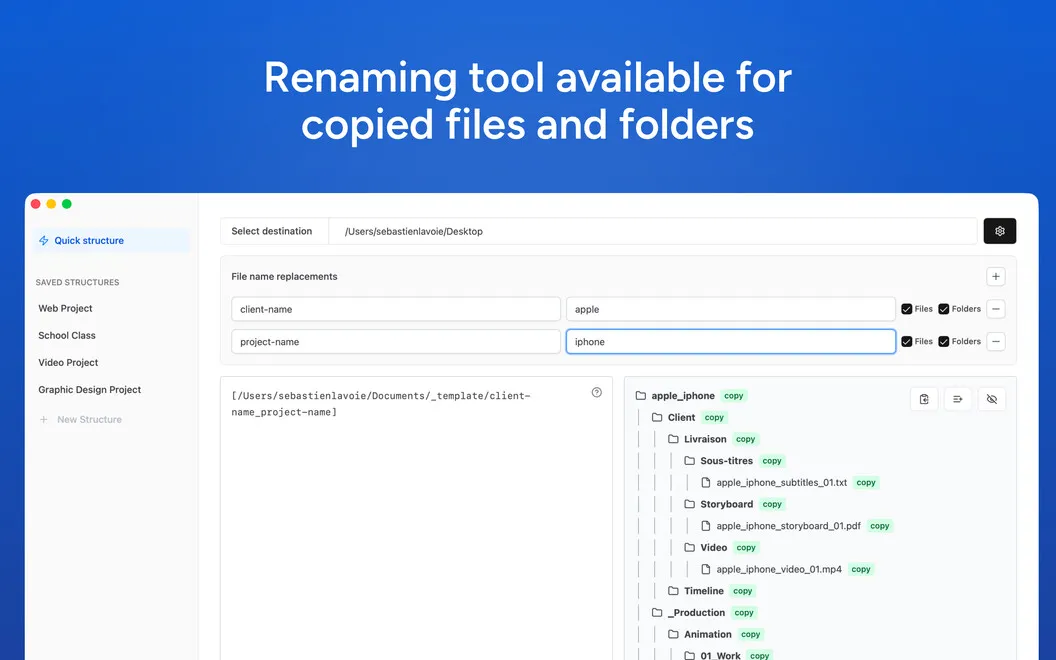Click the copy badge next to apple_iphone
The height and width of the screenshot is (660, 1056).
coord(733,396)
